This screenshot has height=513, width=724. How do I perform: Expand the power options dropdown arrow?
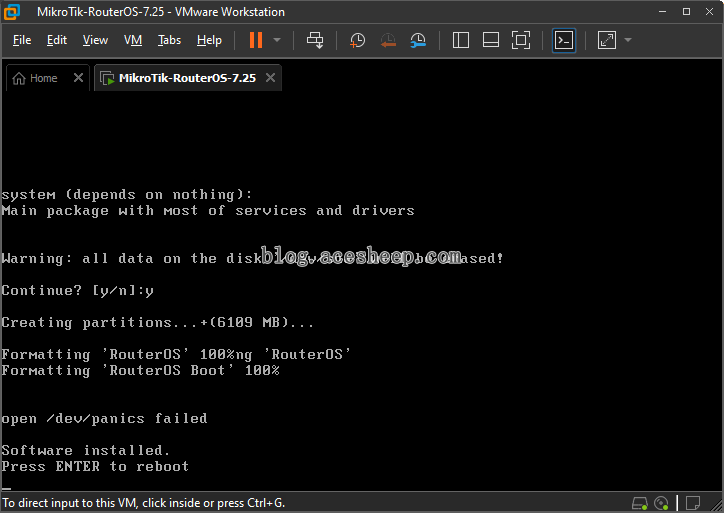coord(277,40)
